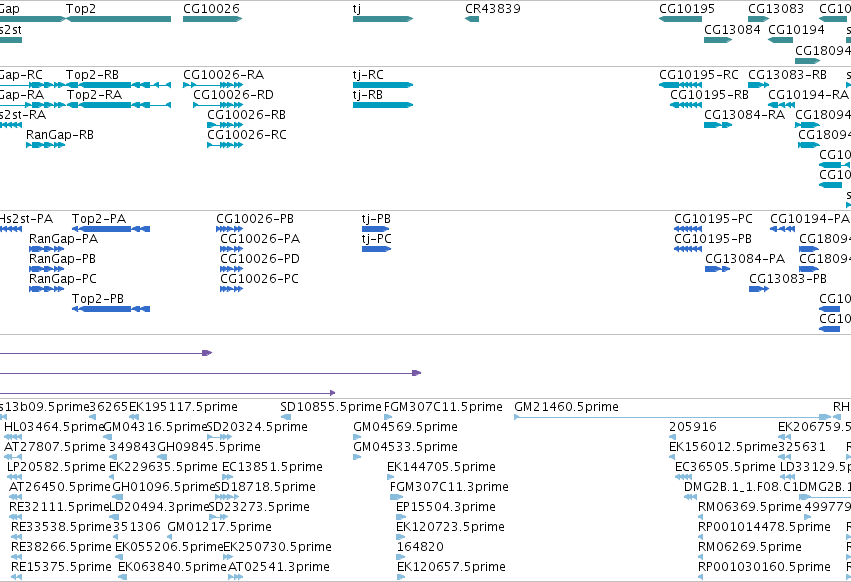Open EST RP001030160.5prime

click(765, 567)
